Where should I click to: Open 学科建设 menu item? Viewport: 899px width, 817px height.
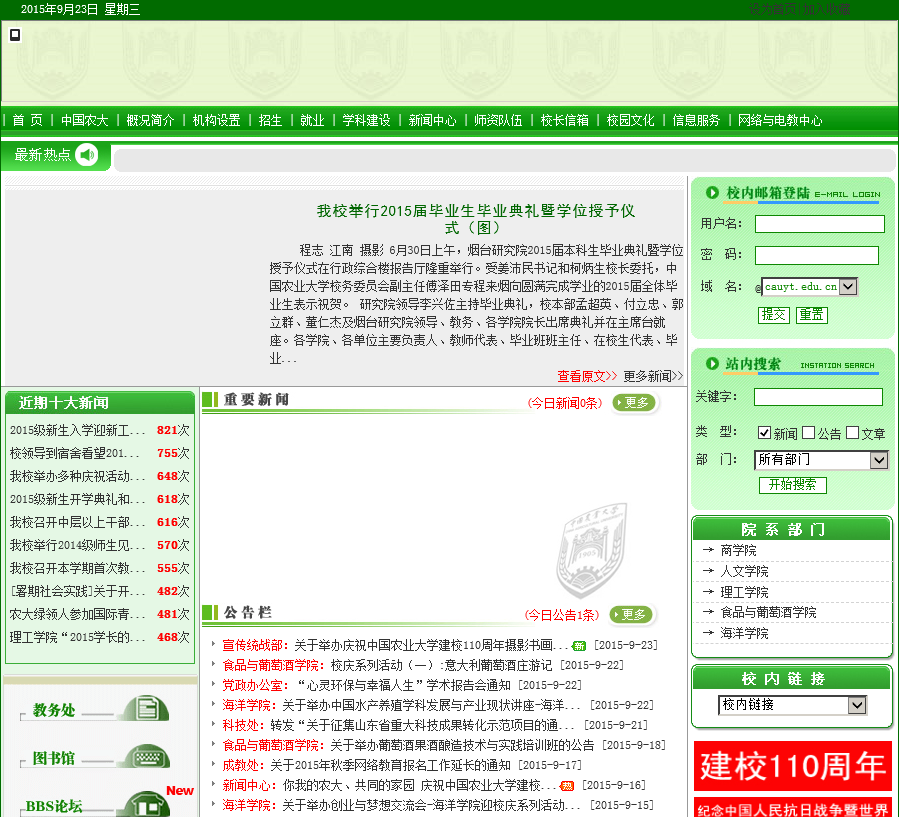[x=366, y=120]
